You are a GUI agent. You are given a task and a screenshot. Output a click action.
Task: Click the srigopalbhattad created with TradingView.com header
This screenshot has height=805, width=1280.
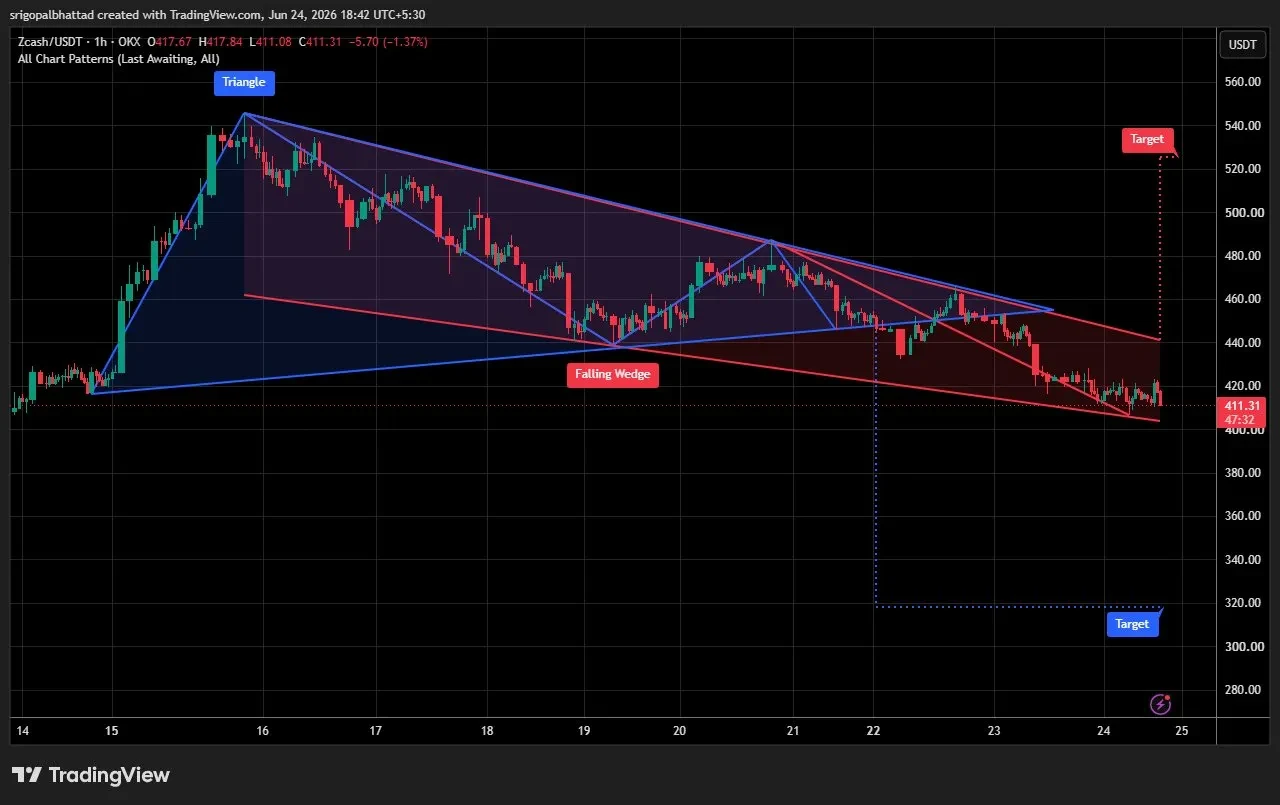(217, 14)
